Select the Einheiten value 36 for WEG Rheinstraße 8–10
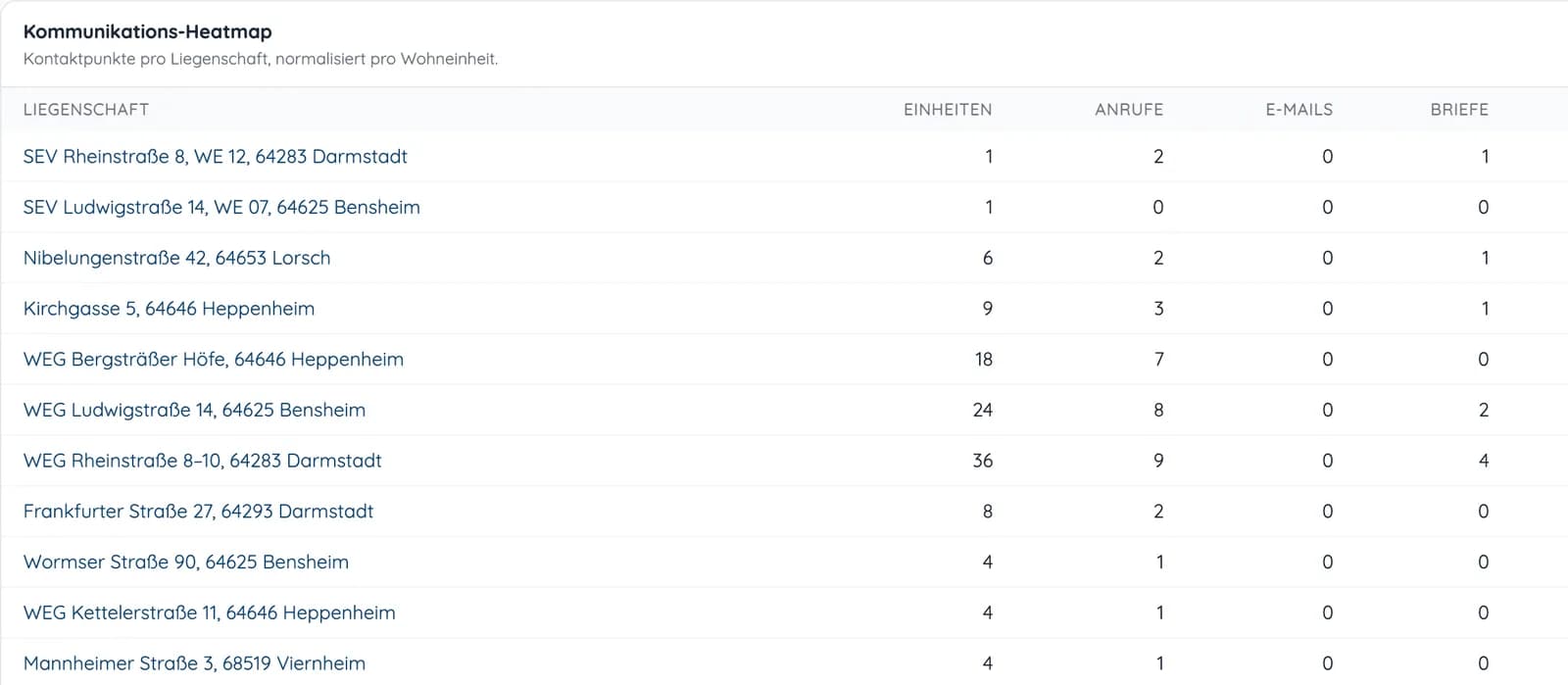 (983, 462)
